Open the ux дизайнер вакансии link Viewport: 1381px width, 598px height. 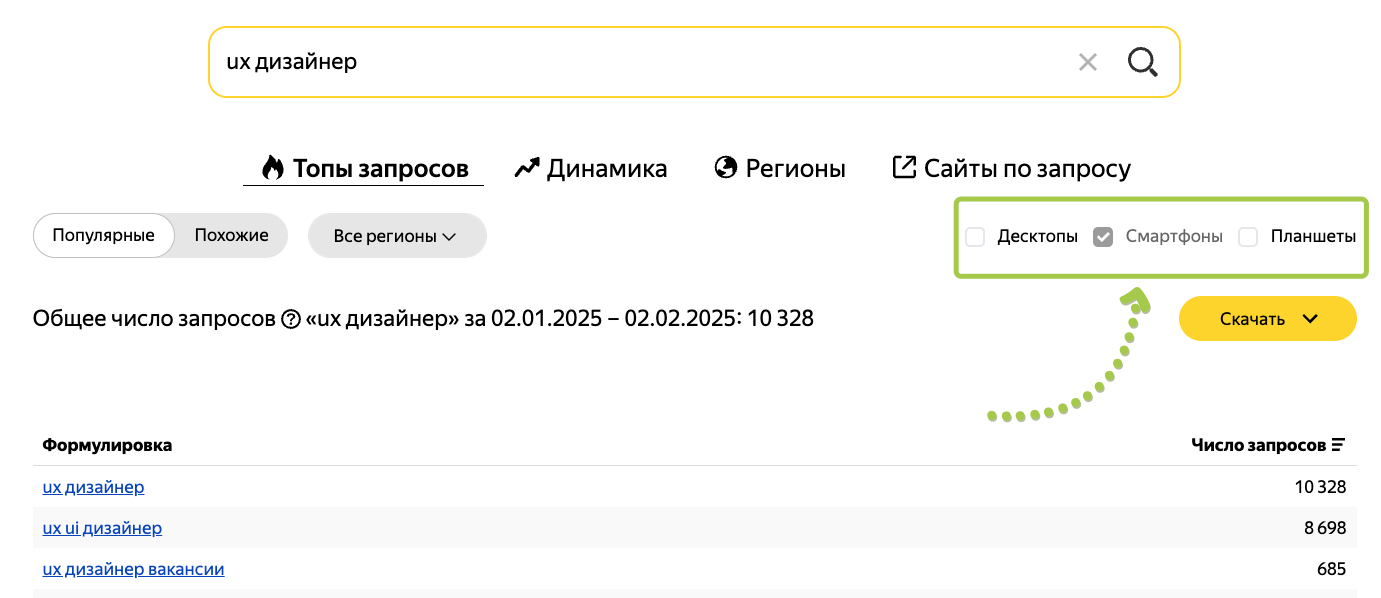pyautogui.click(x=133, y=570)
